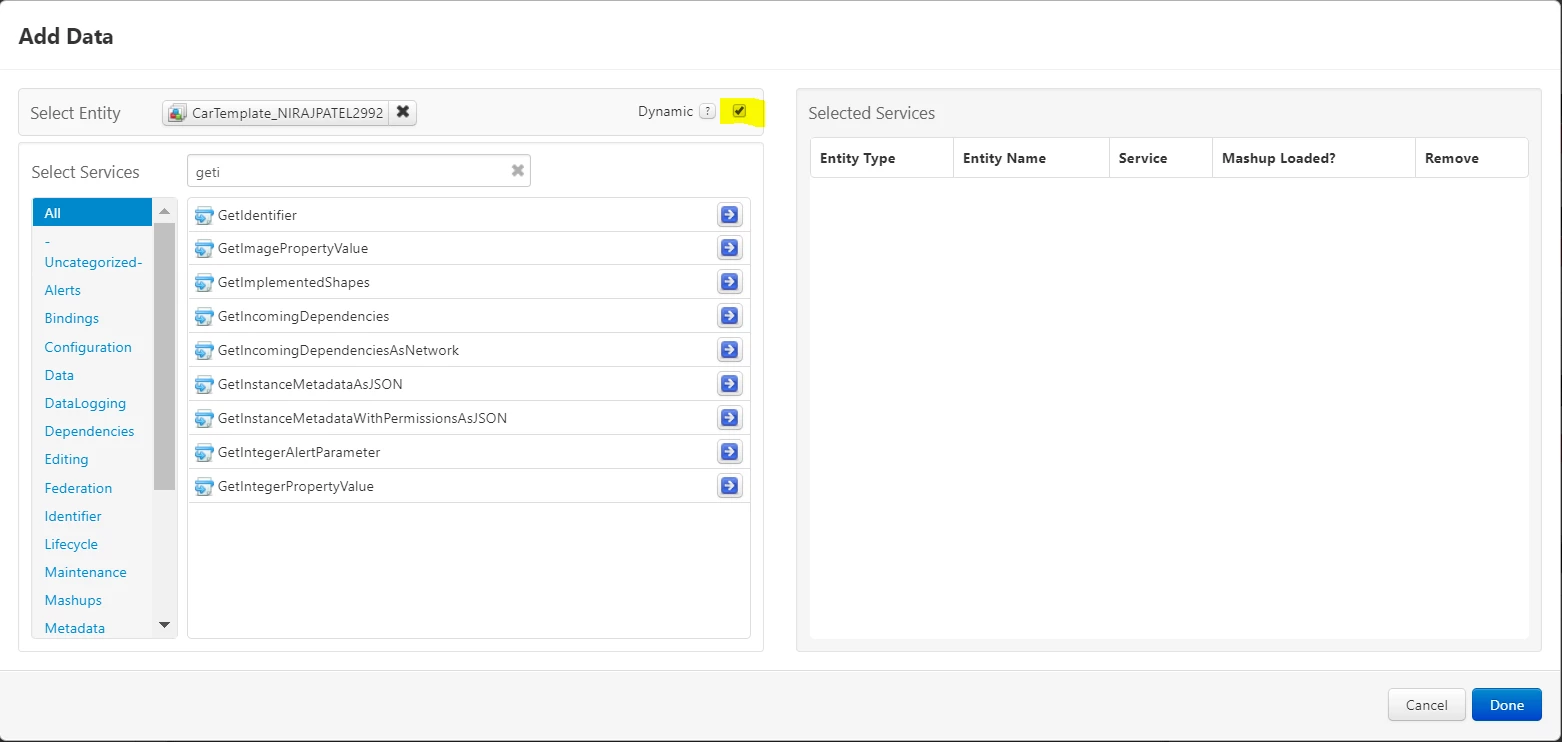Remove the CarTemplate_NIRAJPATEL2992 entity selection

(x=402, y=112)
